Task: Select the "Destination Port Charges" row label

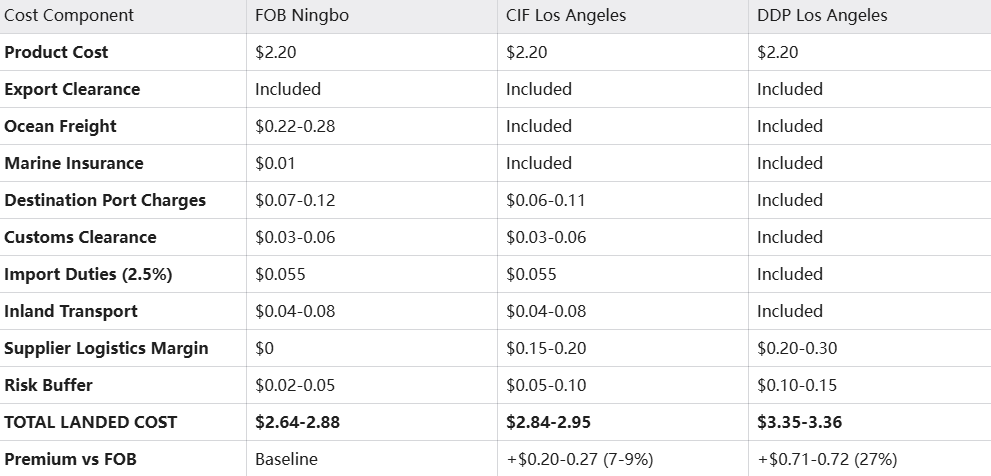Action: click(x=105, y=200)
